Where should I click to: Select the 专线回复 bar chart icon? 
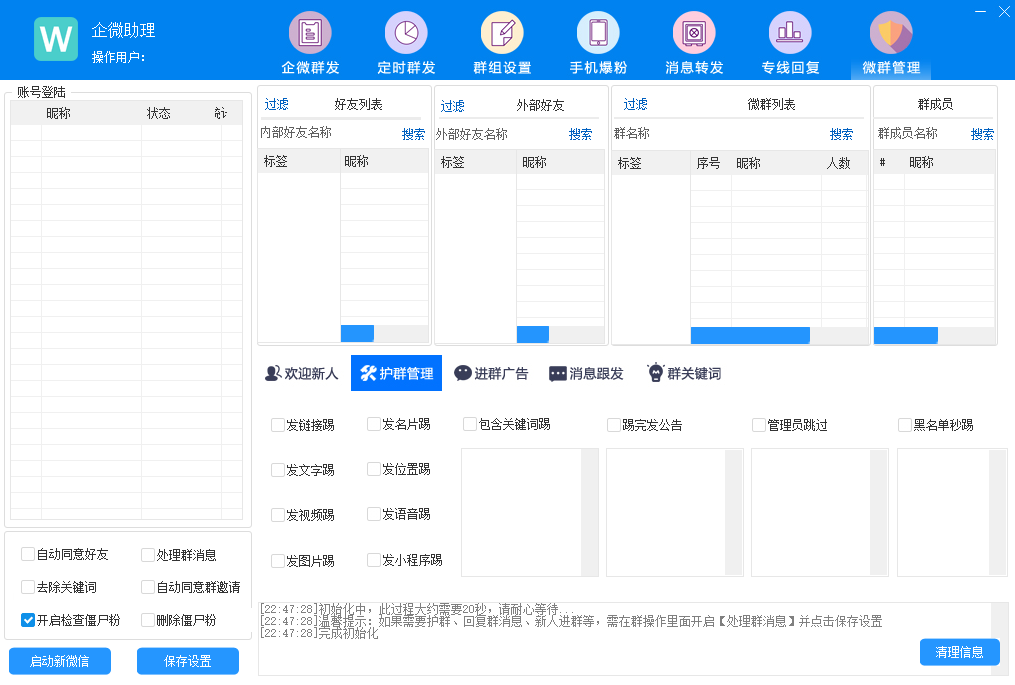point(790,33)
